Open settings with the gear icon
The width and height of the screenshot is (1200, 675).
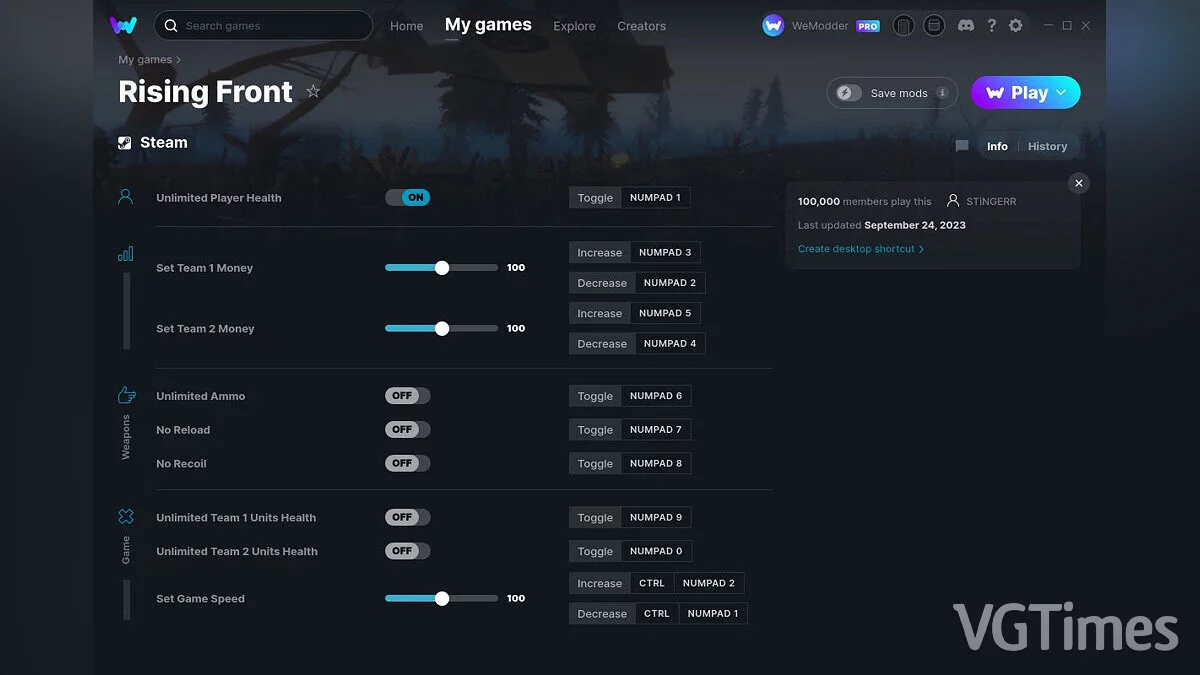(x=1016, y=25)
